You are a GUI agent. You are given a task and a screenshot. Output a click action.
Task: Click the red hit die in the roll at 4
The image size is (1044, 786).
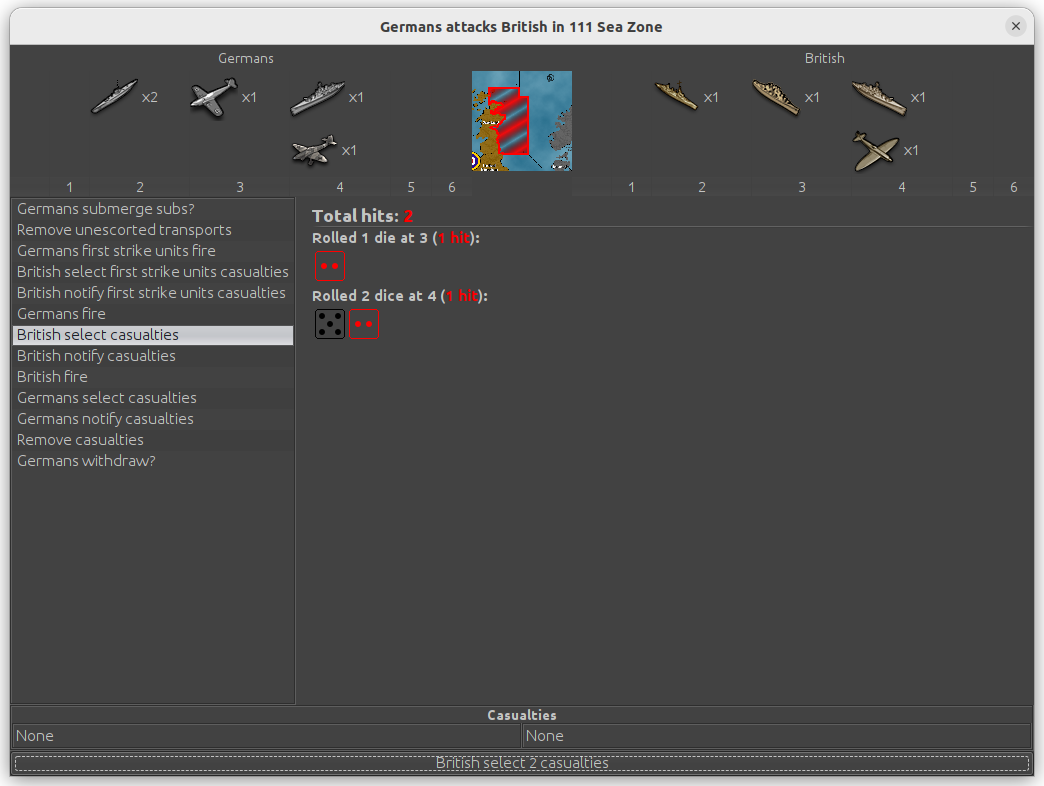364,324
